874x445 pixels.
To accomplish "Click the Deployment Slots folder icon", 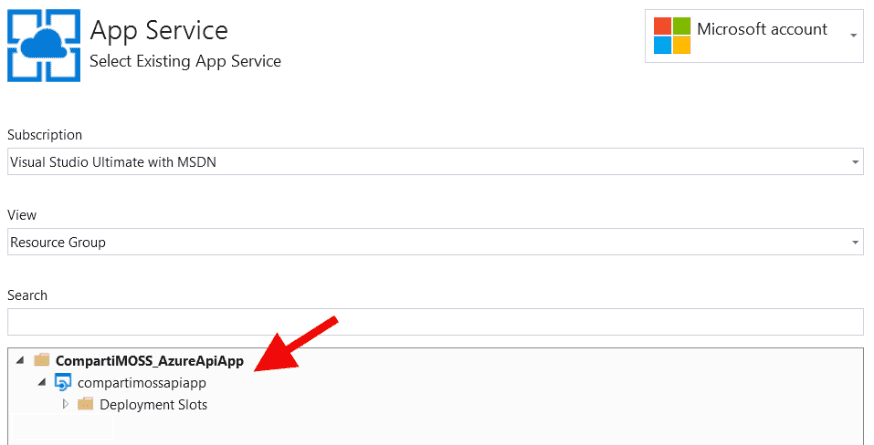I will [85, 404].
